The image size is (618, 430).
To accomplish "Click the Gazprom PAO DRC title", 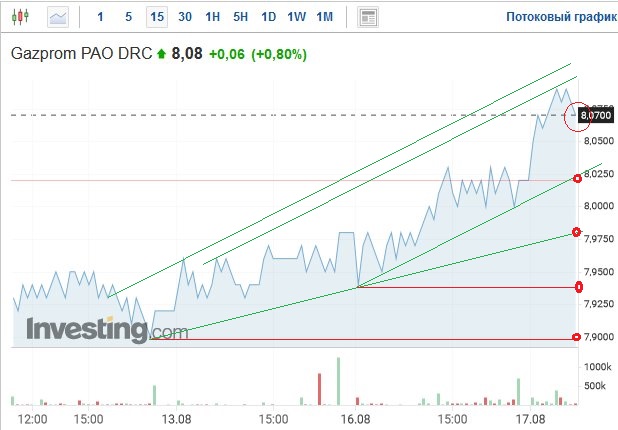I will (81, 54).
